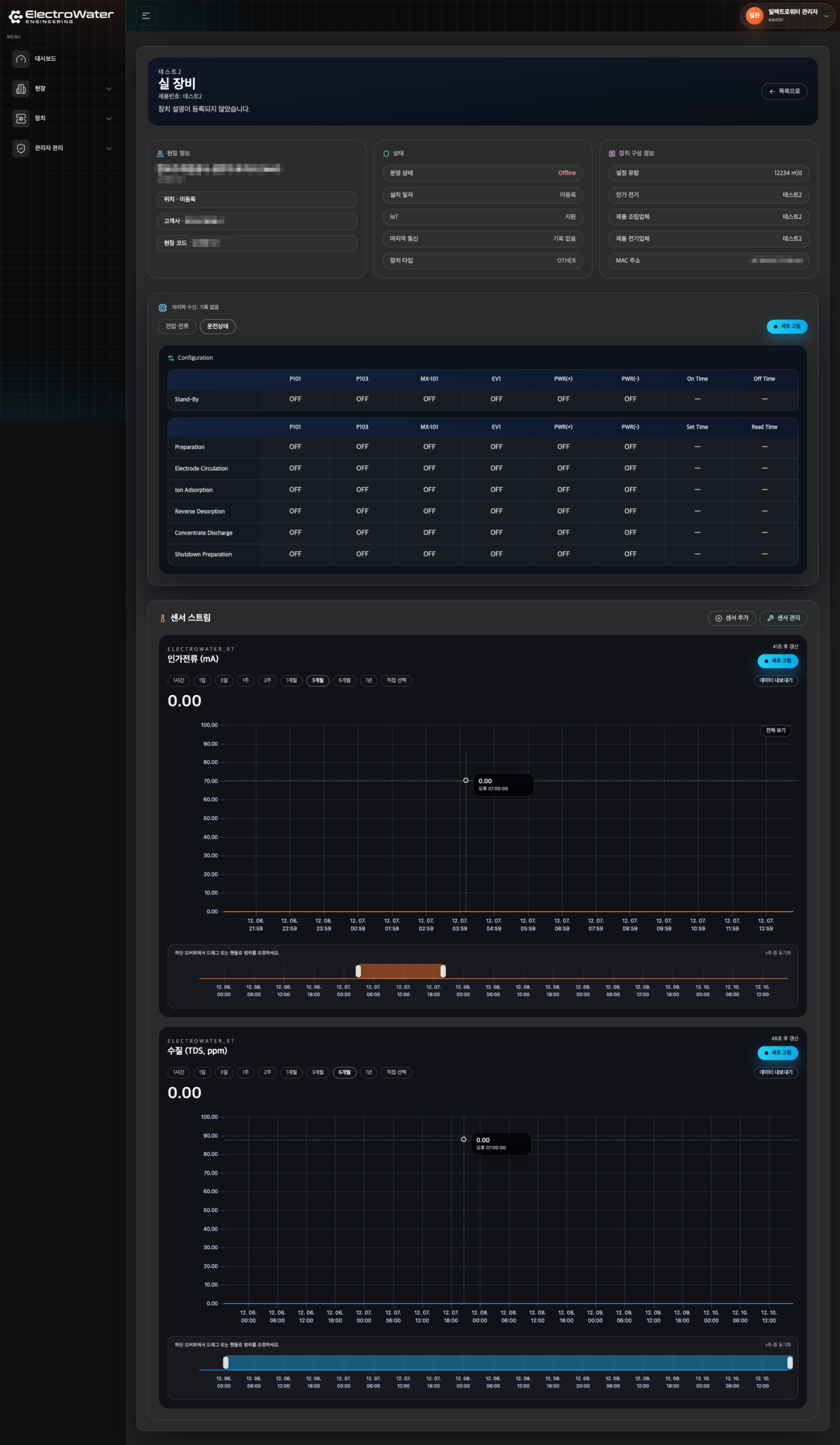Image resolution: width=840 pixels, height=1445 pixels.
Task: Choose 1주 range for 인가전류 chart
Action: [x=246, y=681]
